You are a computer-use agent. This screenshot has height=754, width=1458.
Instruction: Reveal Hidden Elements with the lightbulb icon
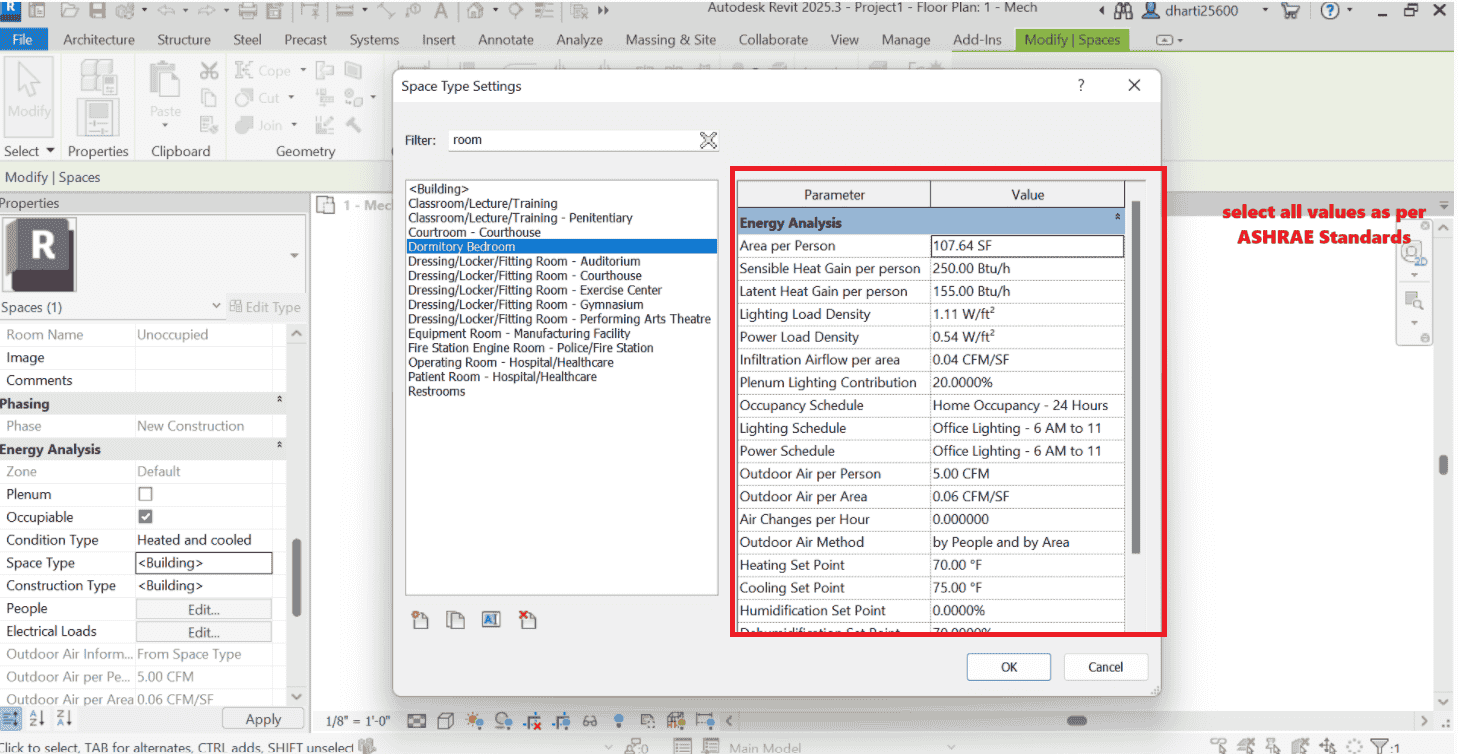[x=619, y=720]
